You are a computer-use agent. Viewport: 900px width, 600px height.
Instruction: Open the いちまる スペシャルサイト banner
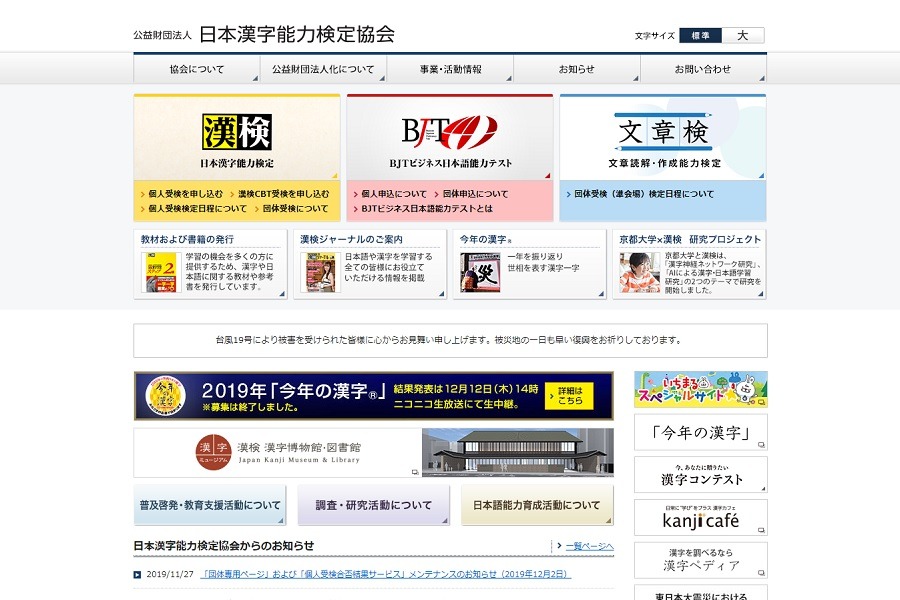(x=700, y=390)
